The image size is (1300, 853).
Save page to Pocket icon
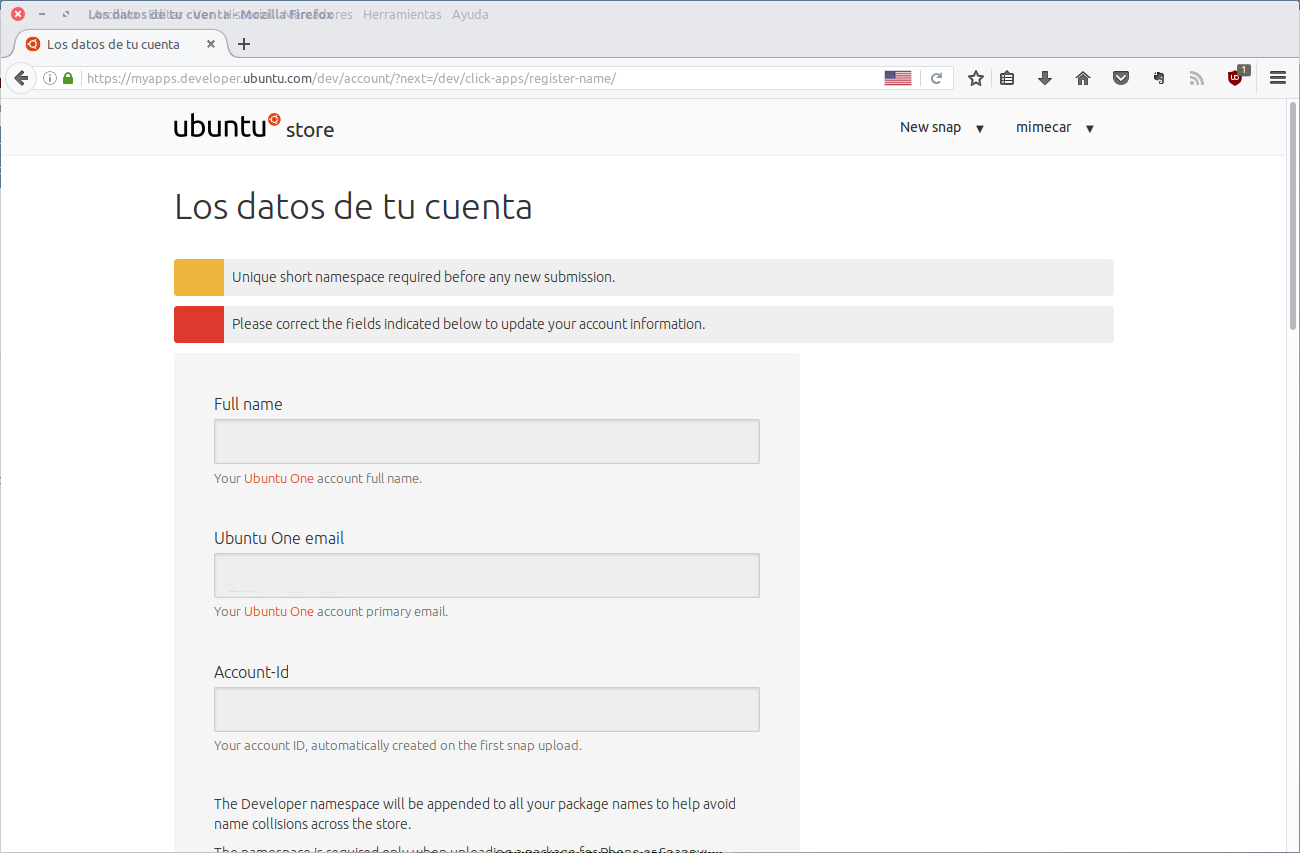tap(1121, 78)
